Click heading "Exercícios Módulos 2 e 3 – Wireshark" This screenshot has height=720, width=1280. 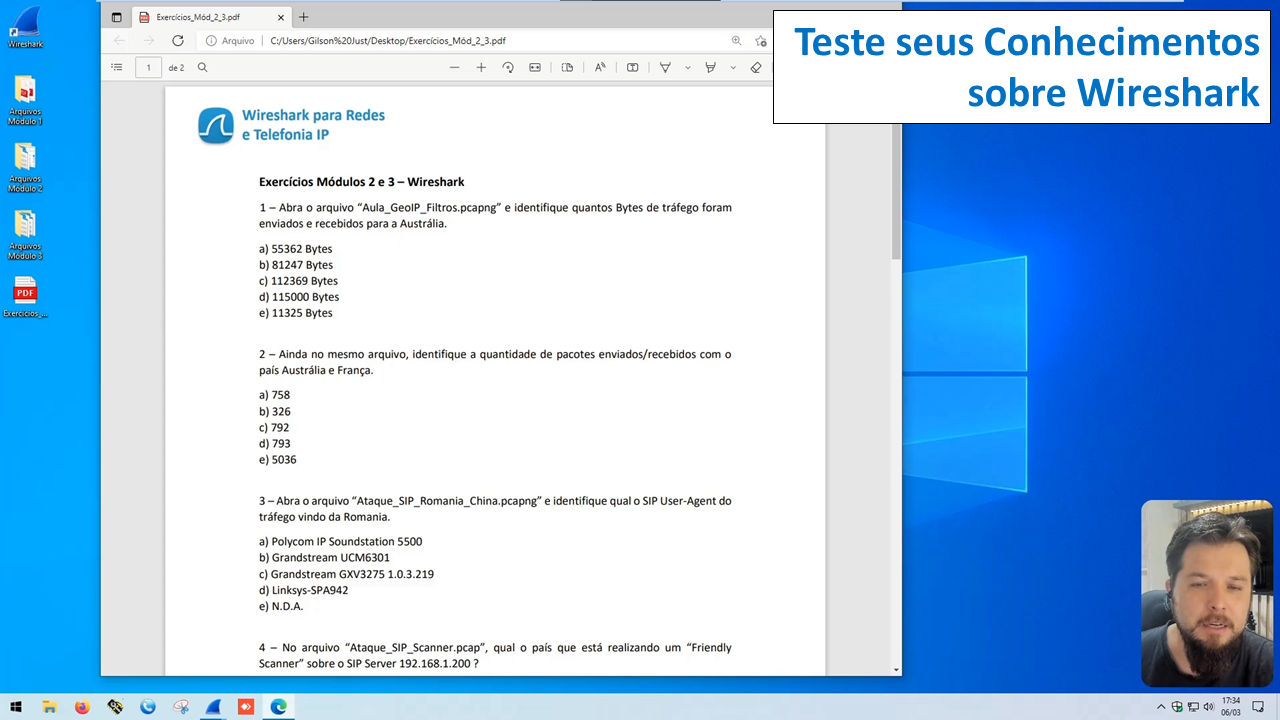point(362,182)
